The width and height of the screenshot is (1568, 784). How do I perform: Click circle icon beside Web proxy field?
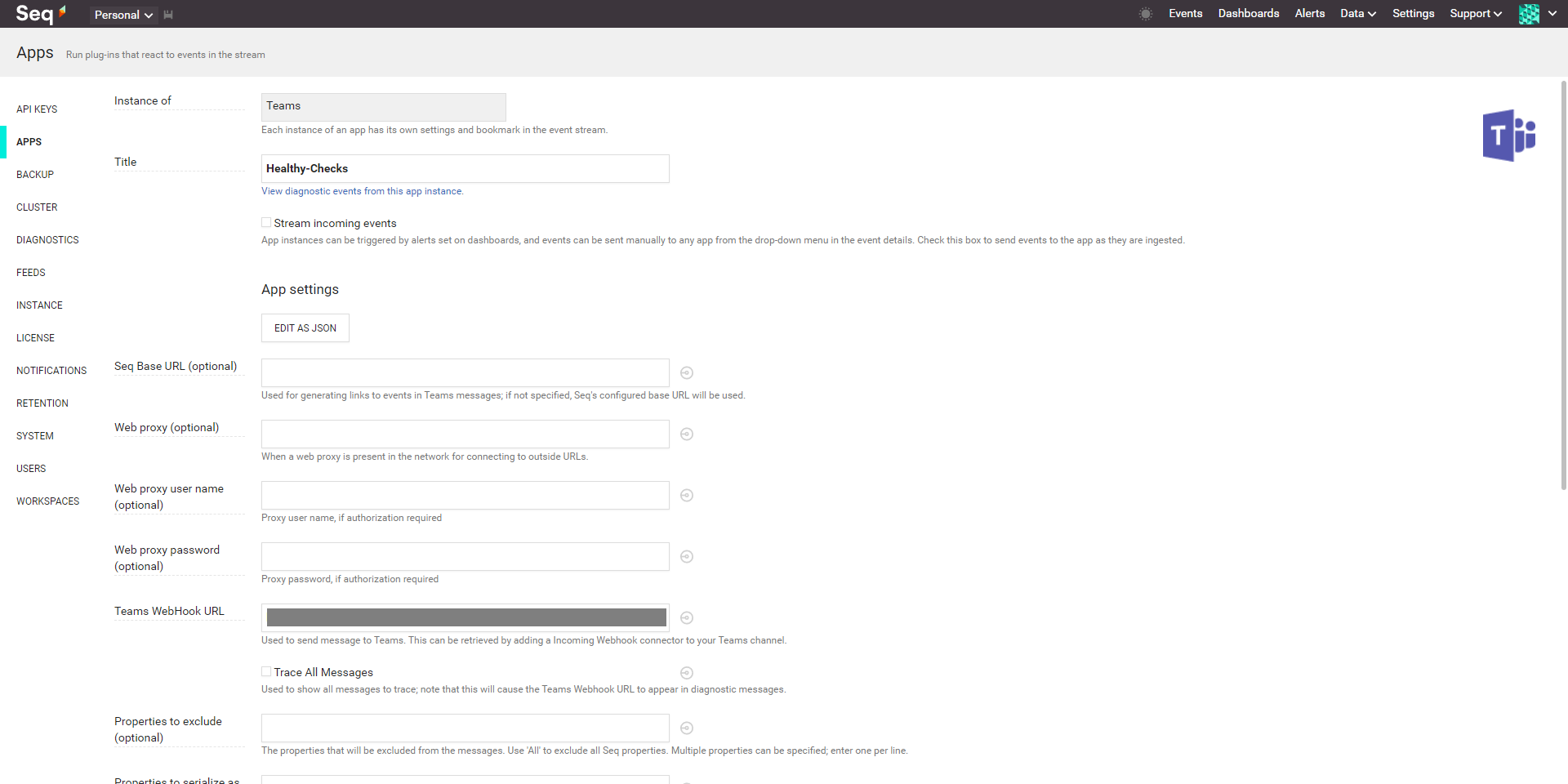687,434
